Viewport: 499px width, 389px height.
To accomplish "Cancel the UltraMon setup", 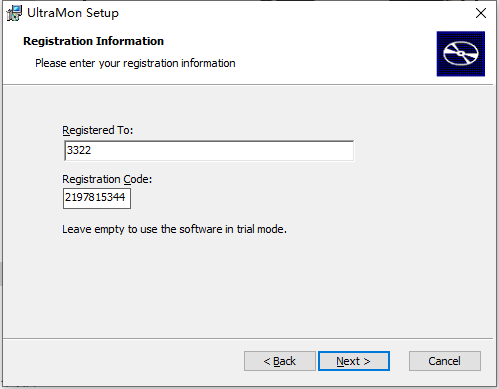I will [x=445, y=361].
